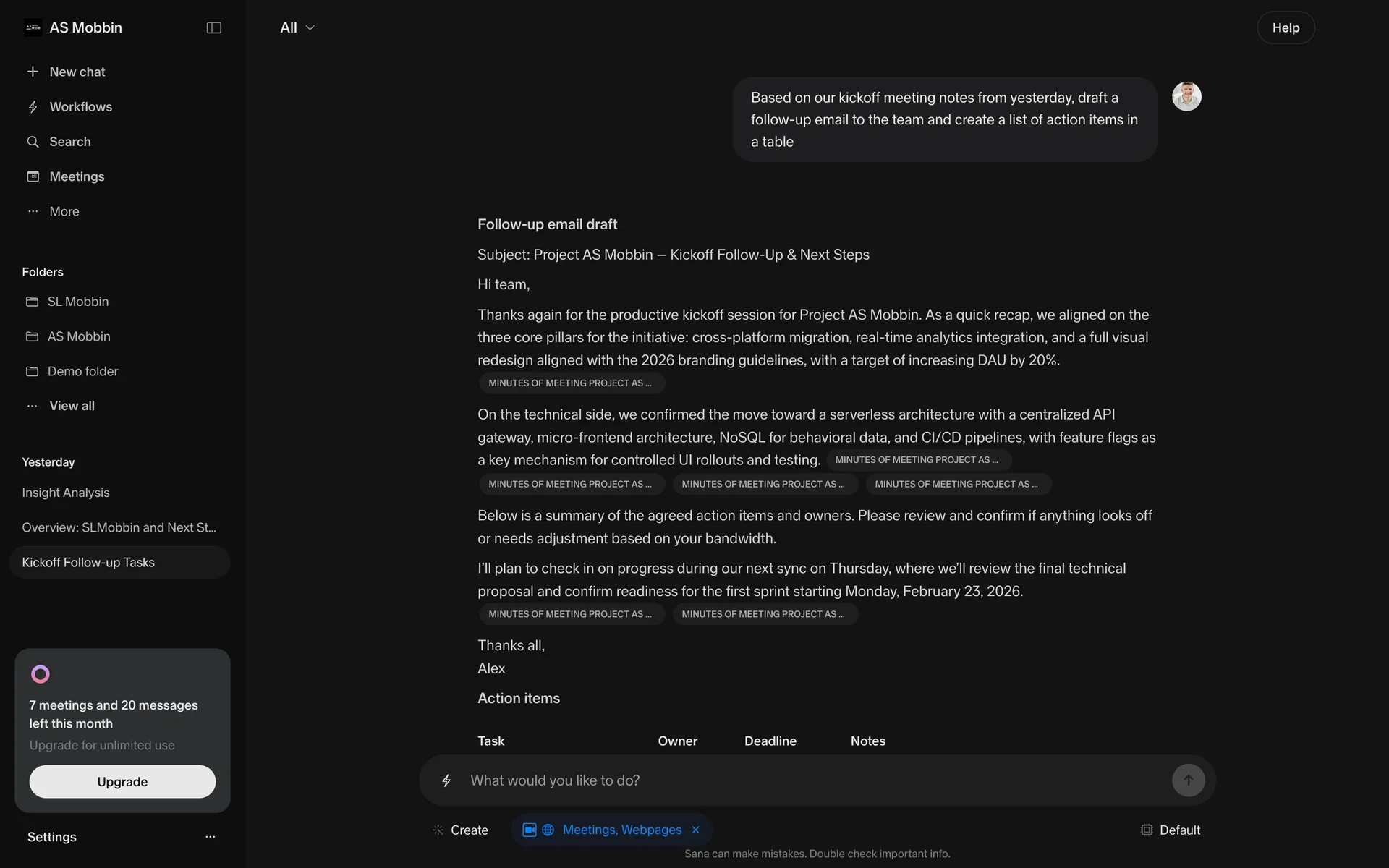Open the All filter dropdown

coord(297,27)
